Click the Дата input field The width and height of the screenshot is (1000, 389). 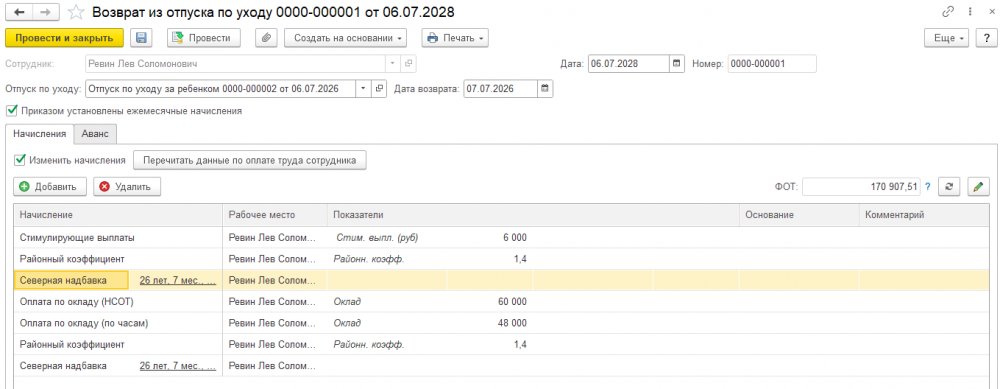coord(628,64)
